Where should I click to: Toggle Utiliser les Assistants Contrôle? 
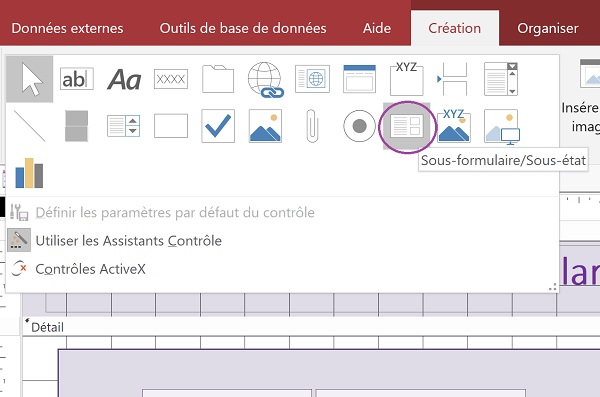coord(129,241)
